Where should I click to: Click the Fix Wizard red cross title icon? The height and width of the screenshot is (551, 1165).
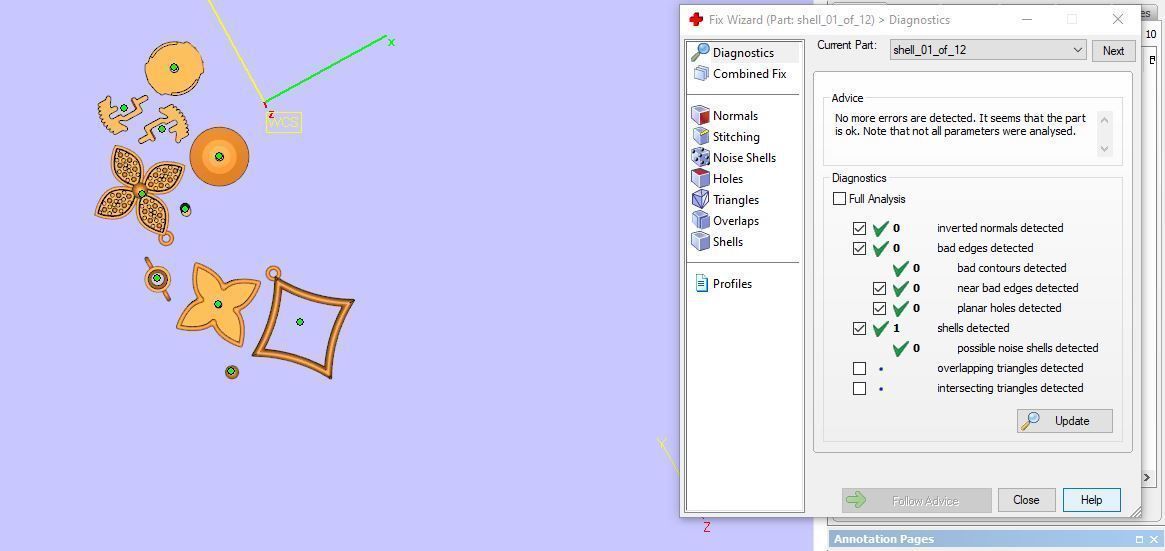point(696,19)
